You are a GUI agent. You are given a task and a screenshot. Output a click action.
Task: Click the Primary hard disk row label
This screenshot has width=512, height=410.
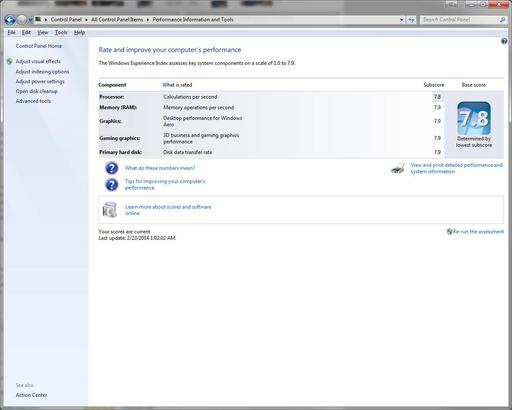point(120,152)
